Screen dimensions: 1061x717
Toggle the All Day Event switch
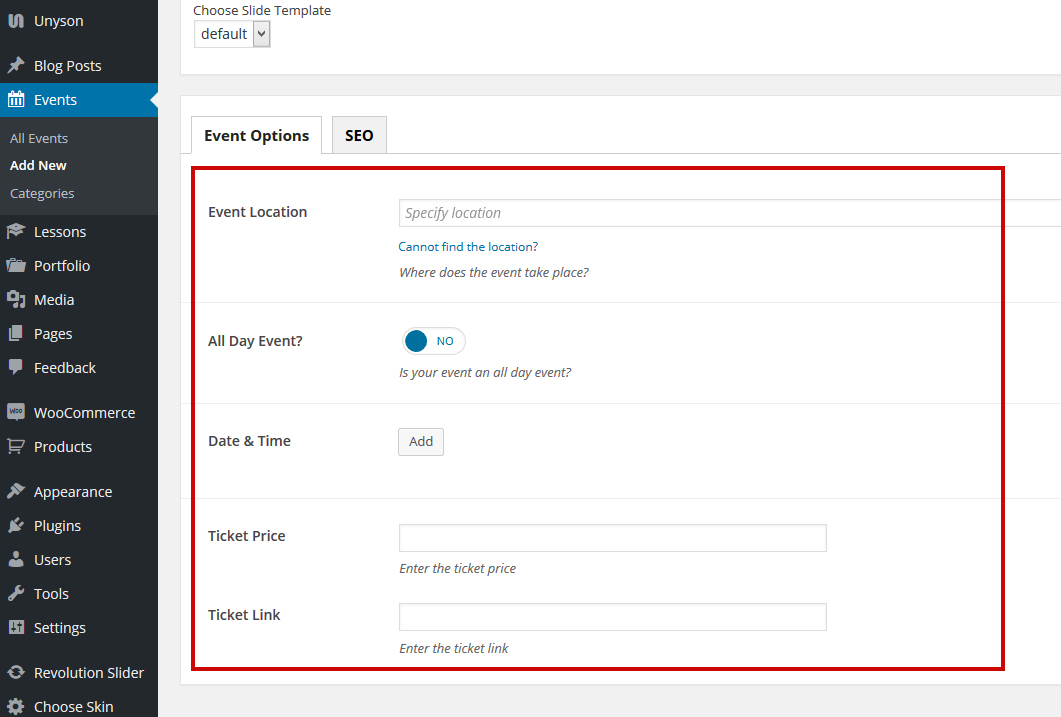pyautogui.click(x=434, y=341)
